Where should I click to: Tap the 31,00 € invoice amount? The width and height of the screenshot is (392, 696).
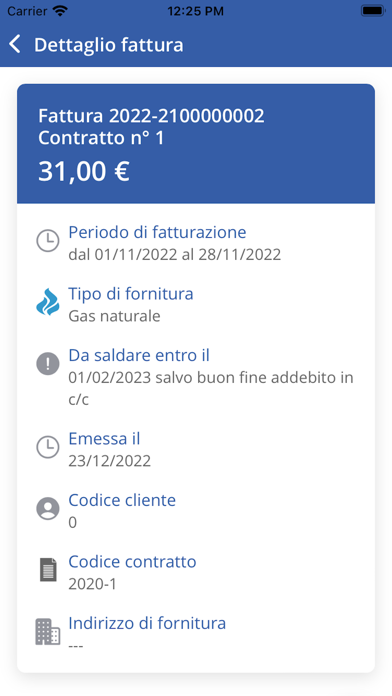point(84,171)
